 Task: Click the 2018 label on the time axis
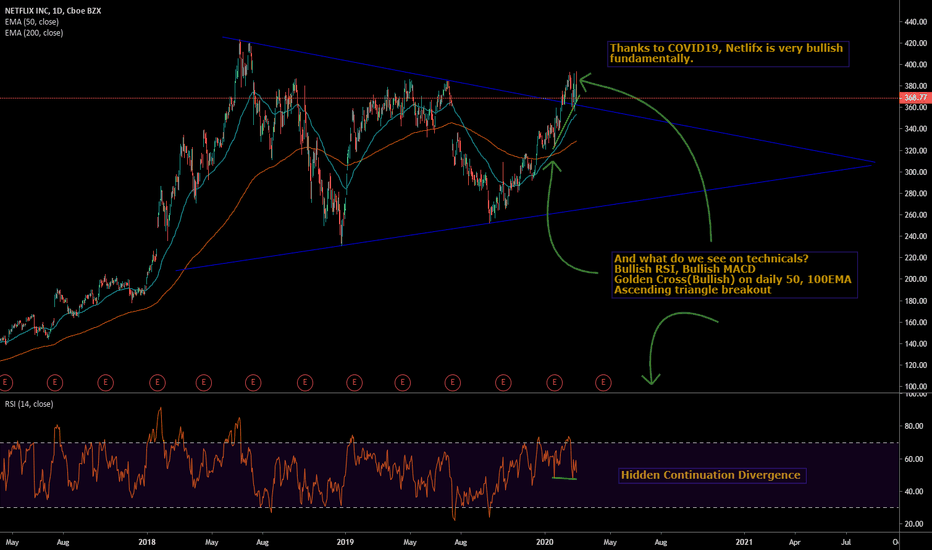147,542
